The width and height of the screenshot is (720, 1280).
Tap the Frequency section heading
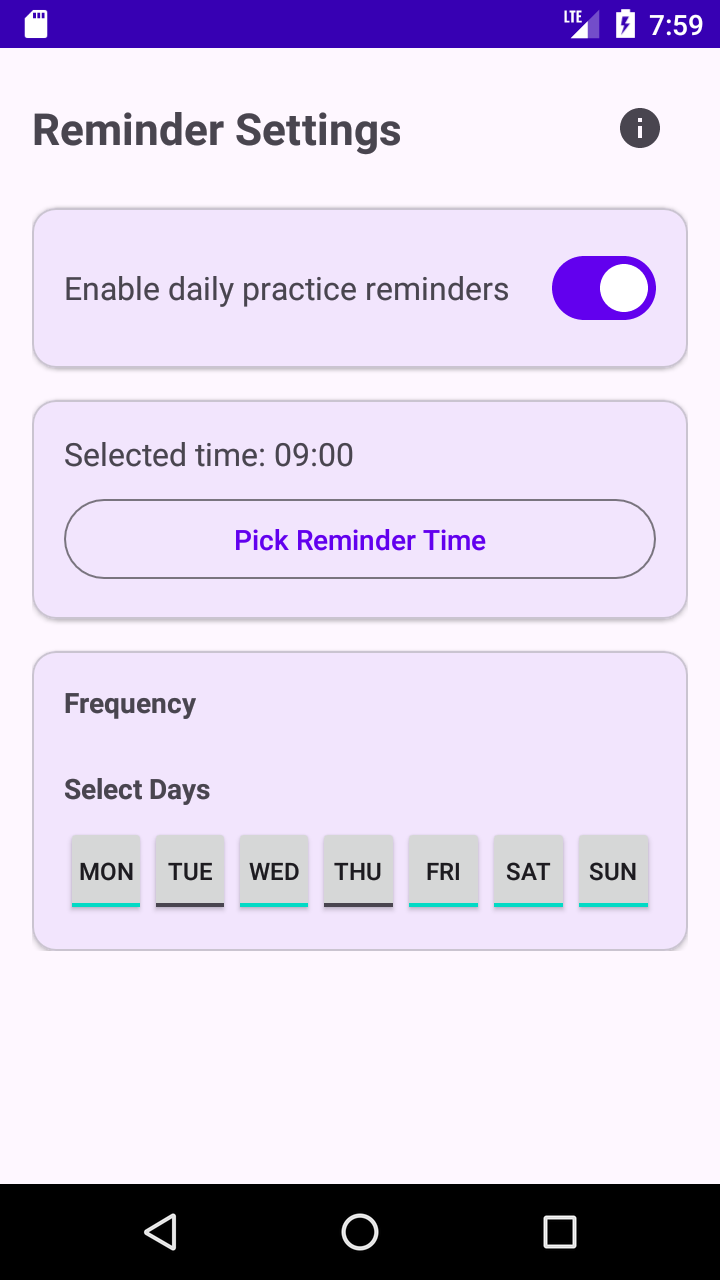(130, 704)
